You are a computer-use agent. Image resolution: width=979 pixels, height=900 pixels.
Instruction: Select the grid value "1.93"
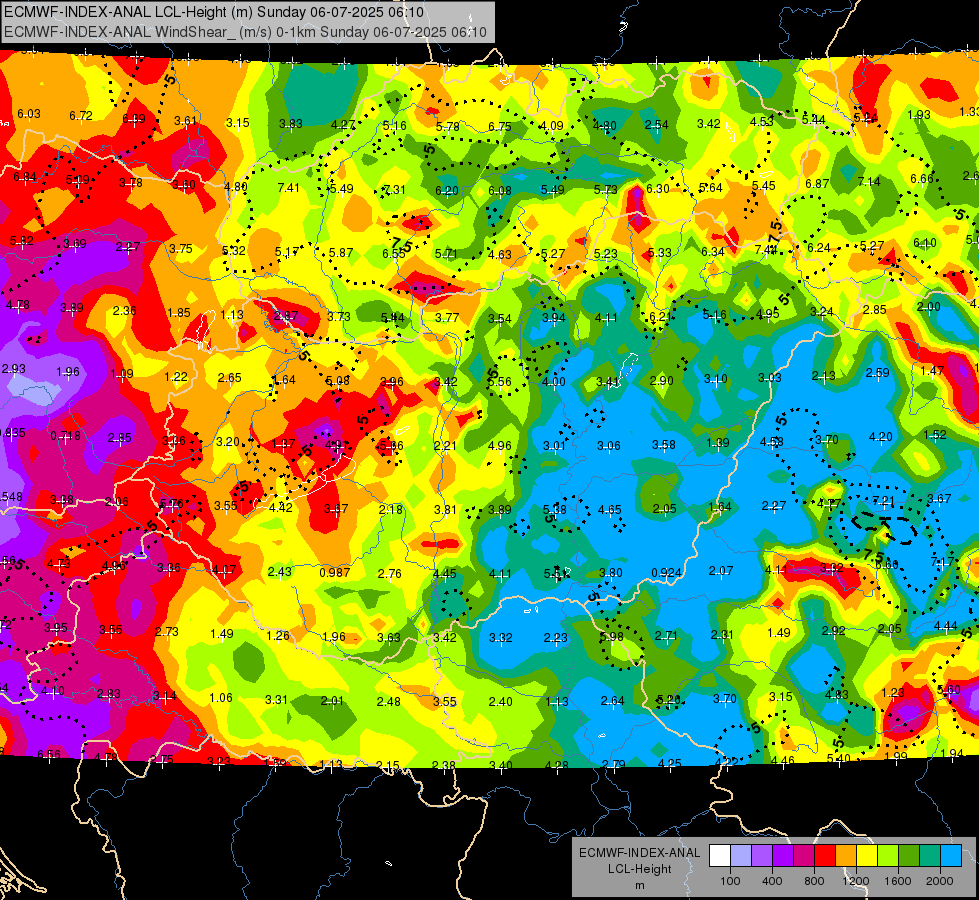pyautogui.click(x=918, y=114)
